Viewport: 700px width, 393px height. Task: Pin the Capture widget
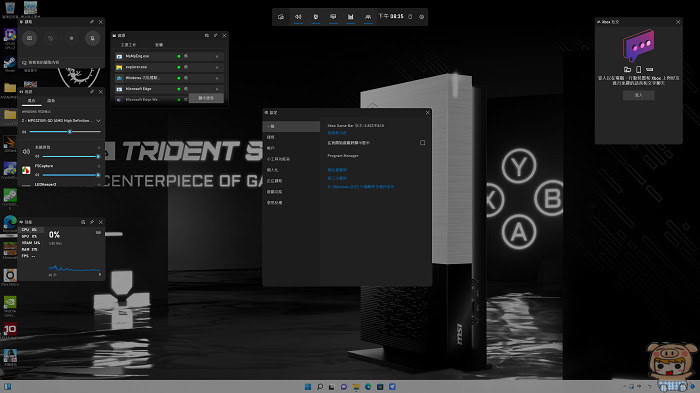point(92,22)
